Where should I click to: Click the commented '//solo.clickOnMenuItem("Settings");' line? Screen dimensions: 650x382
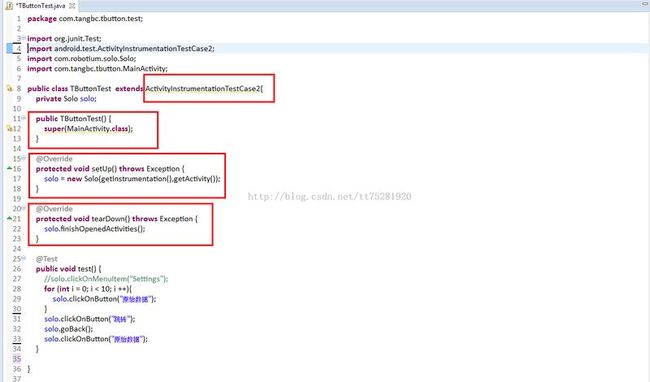(x=106, y=279)
